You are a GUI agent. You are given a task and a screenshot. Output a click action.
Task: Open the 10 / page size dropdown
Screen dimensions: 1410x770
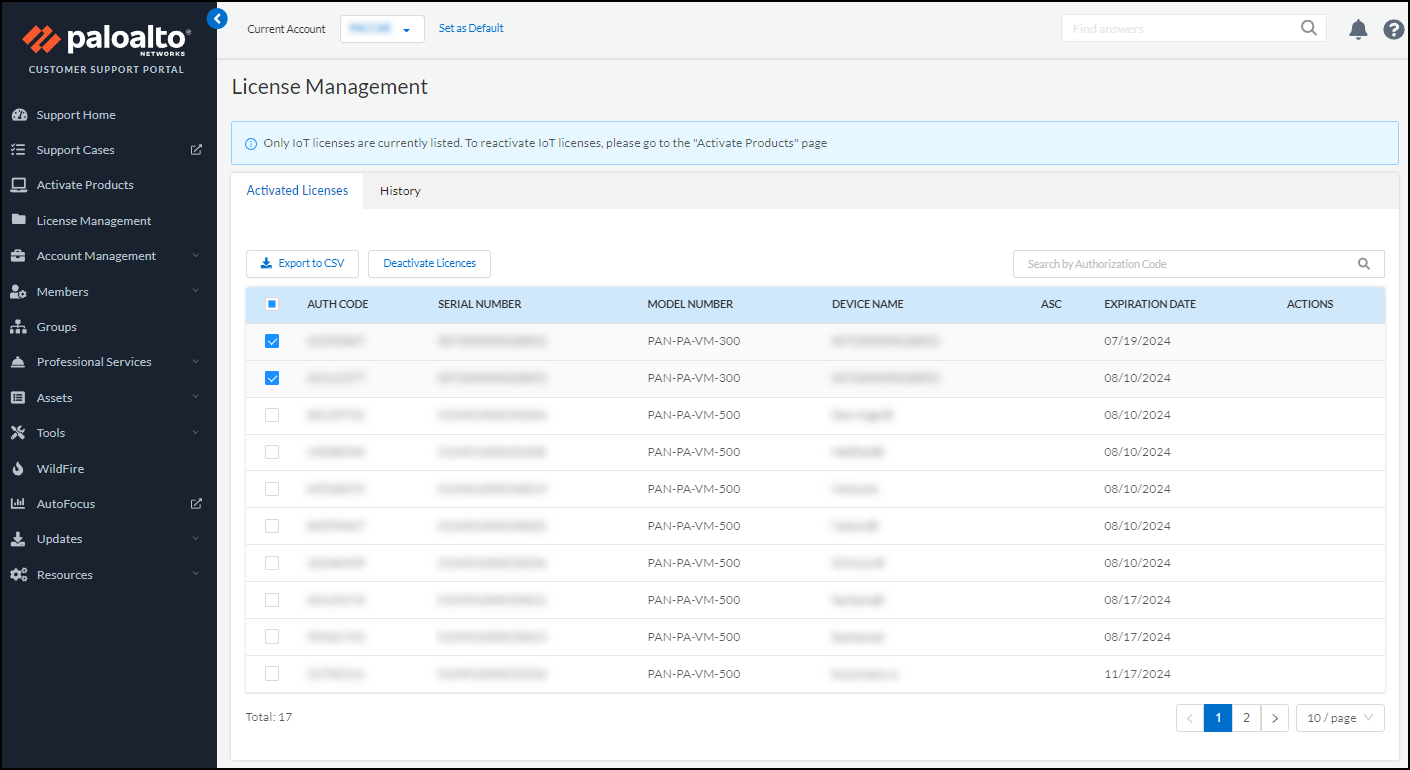point(1339,718)
